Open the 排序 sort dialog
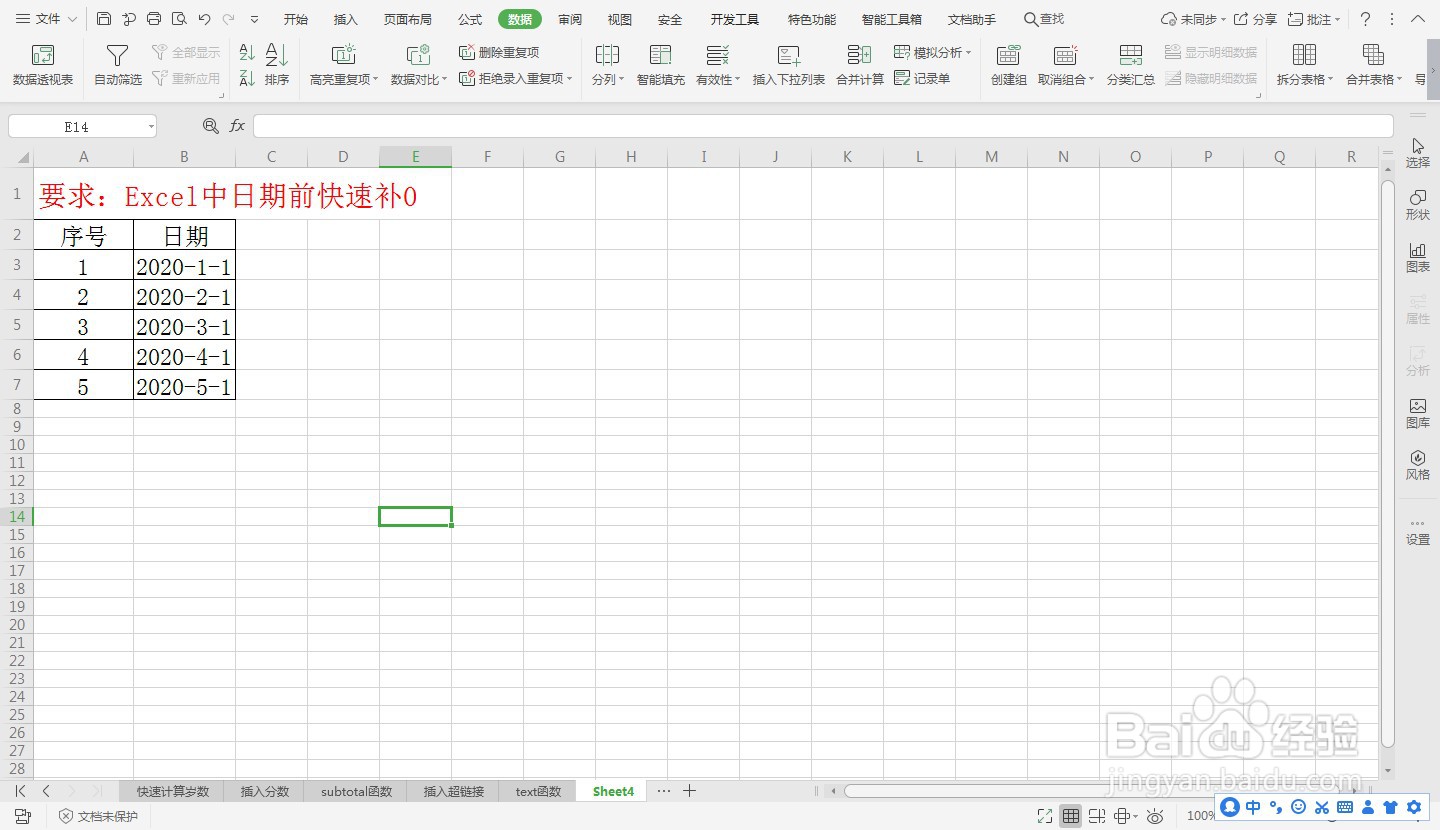Image resolution: width=1440 pixels, height=830 pixels. click(x=277, y=65)
